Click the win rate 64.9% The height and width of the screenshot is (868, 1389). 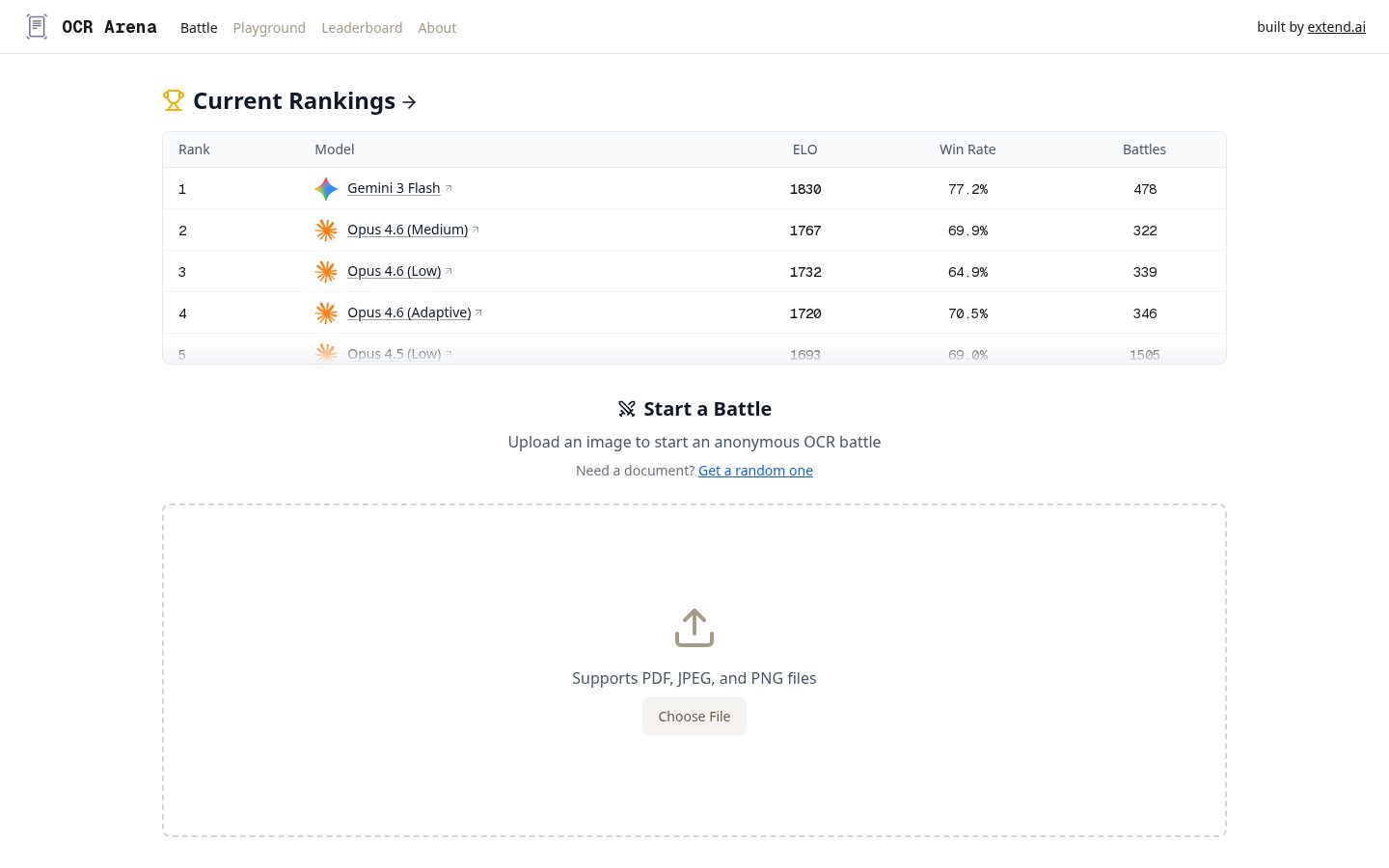pos(967,272)
